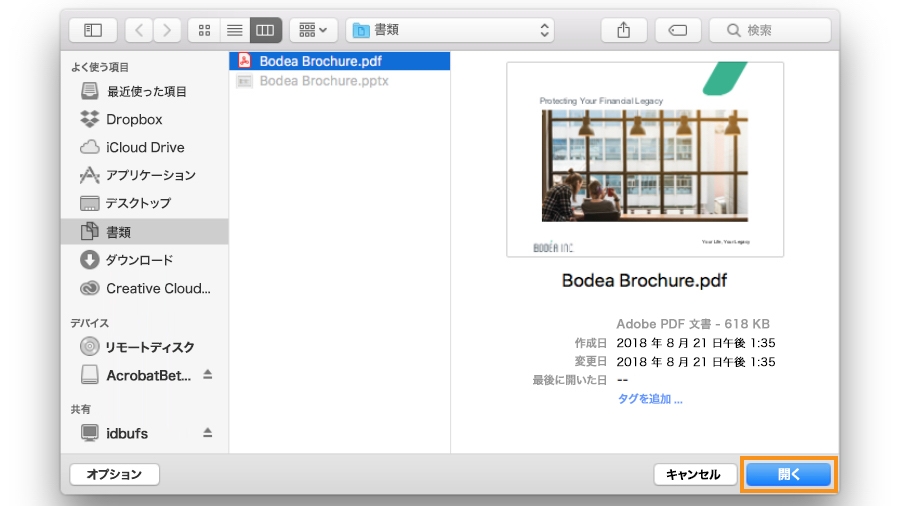Click the オプション button
Image resolution: width=900 pixels, height=506 pixels.
pyautogui.click(x=114, y=474)
